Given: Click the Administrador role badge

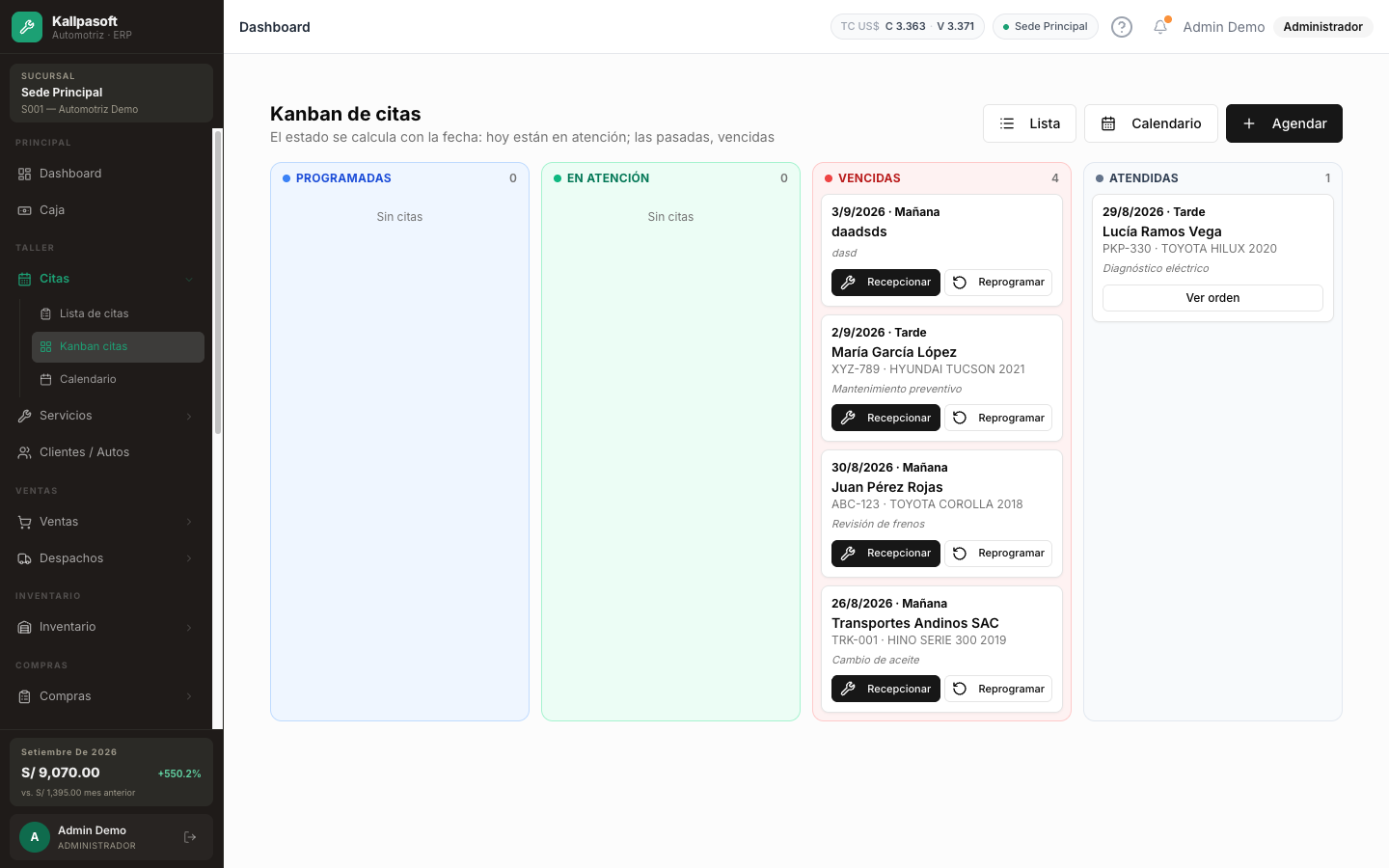Looking at the screenshot, I should (1322, 27).
